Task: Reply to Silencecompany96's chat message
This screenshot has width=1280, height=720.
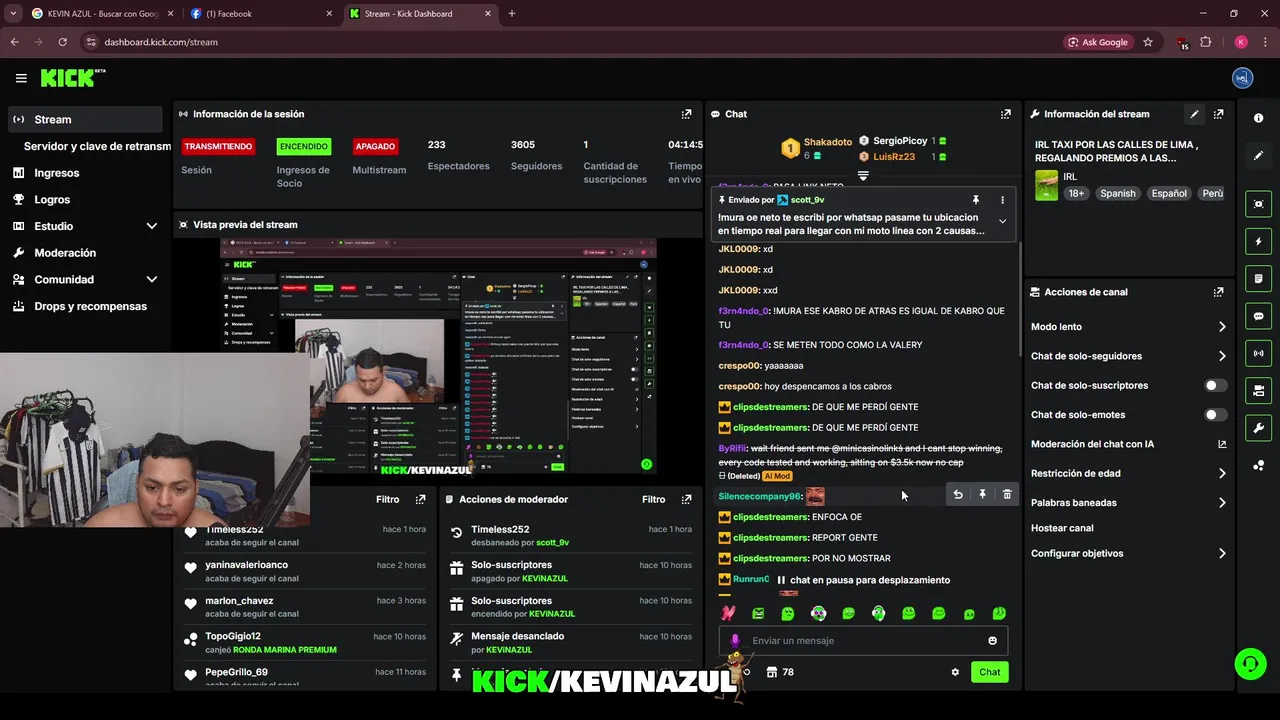Action: [x=958, y=494]
